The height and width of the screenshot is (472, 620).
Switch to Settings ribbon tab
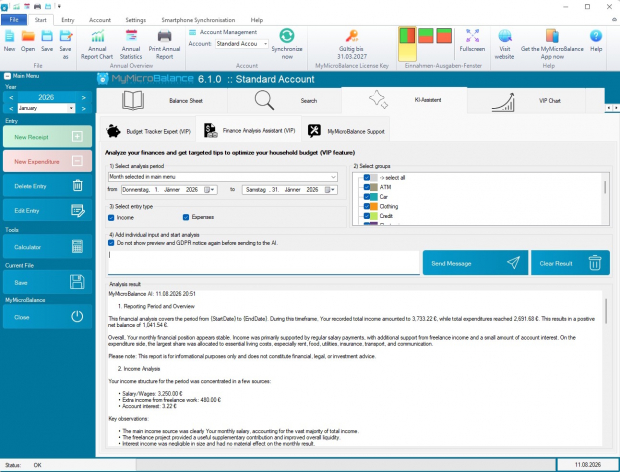(x=136, y=20)
